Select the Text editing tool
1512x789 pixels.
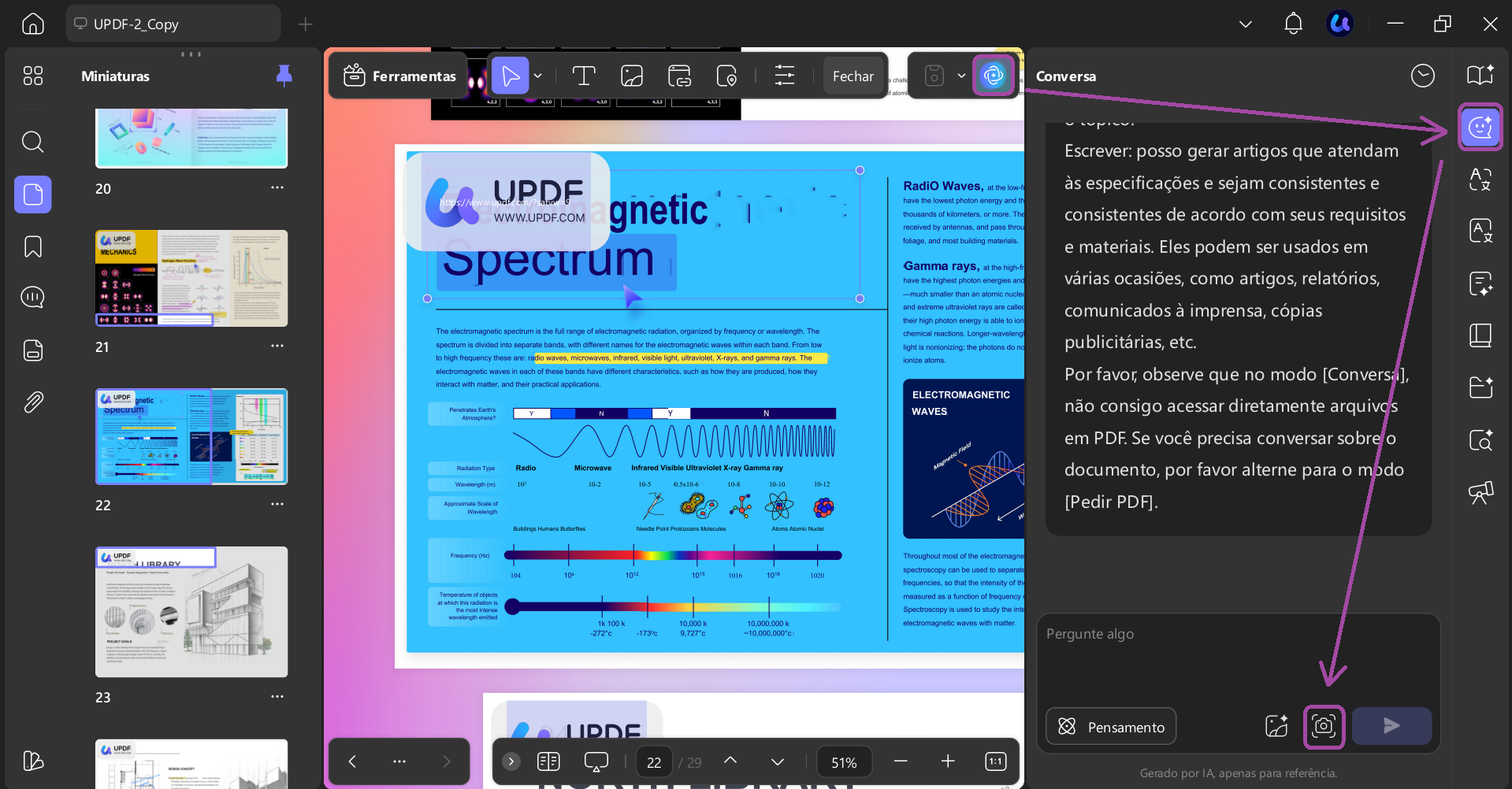click(x=583, y=76)
